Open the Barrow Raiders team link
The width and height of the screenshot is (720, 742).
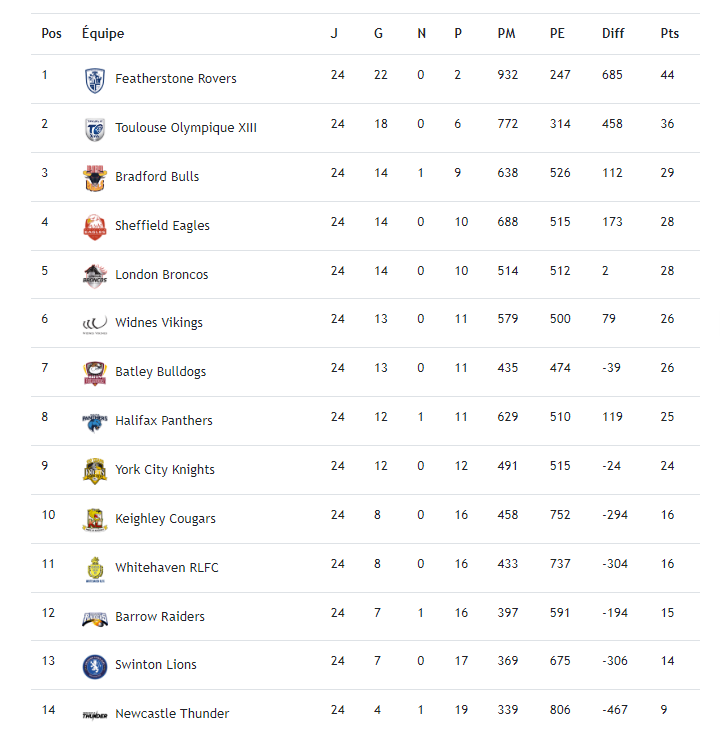160,617
